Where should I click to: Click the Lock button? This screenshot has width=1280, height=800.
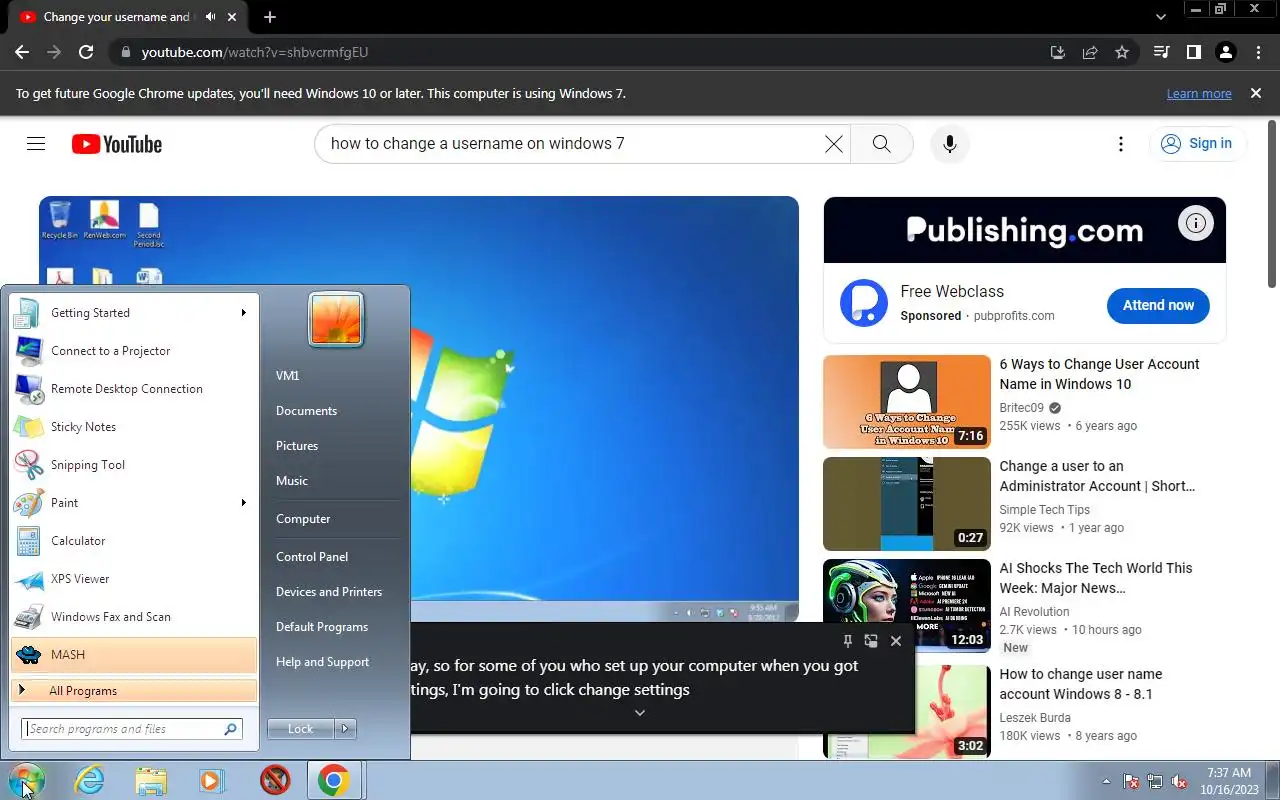(x=301, y=729)
